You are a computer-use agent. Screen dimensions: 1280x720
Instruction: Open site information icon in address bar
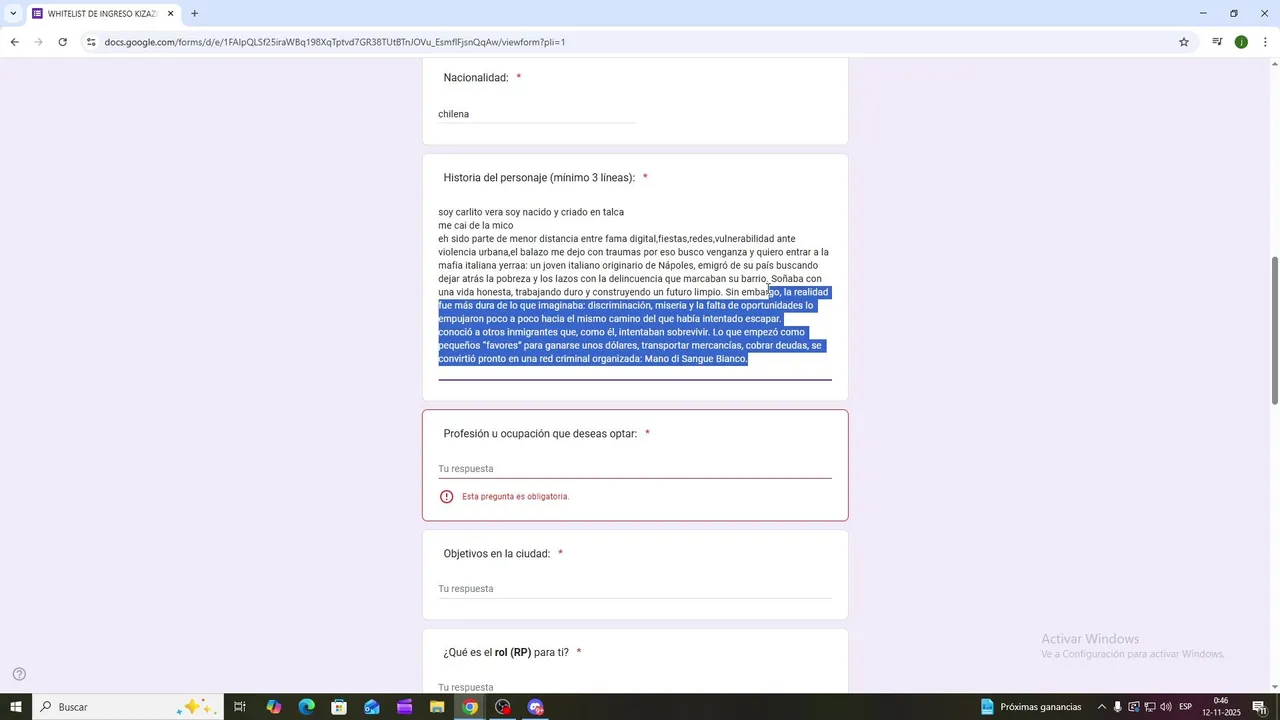(91, 42)
